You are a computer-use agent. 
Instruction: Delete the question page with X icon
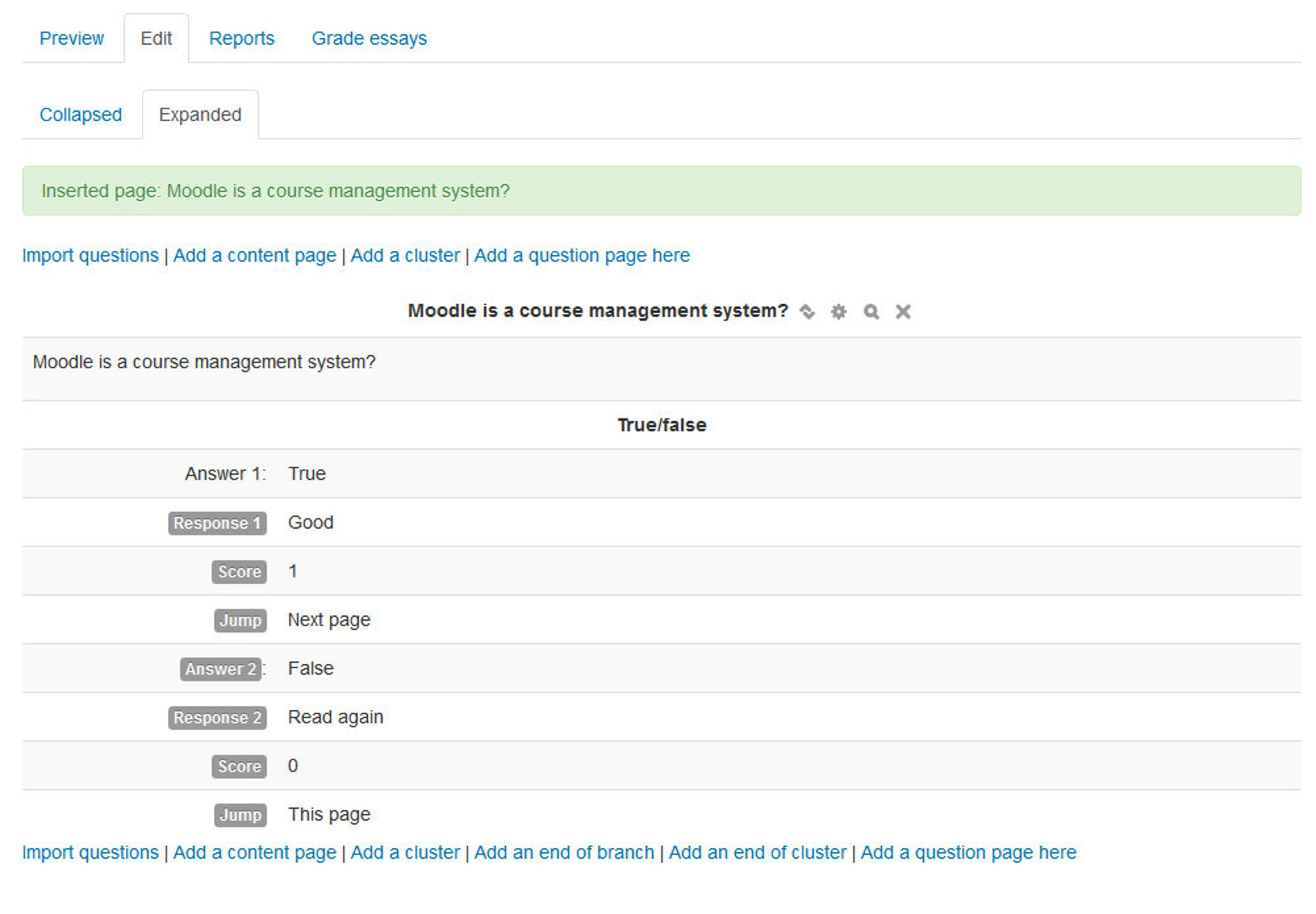click(x=903, y=311)
